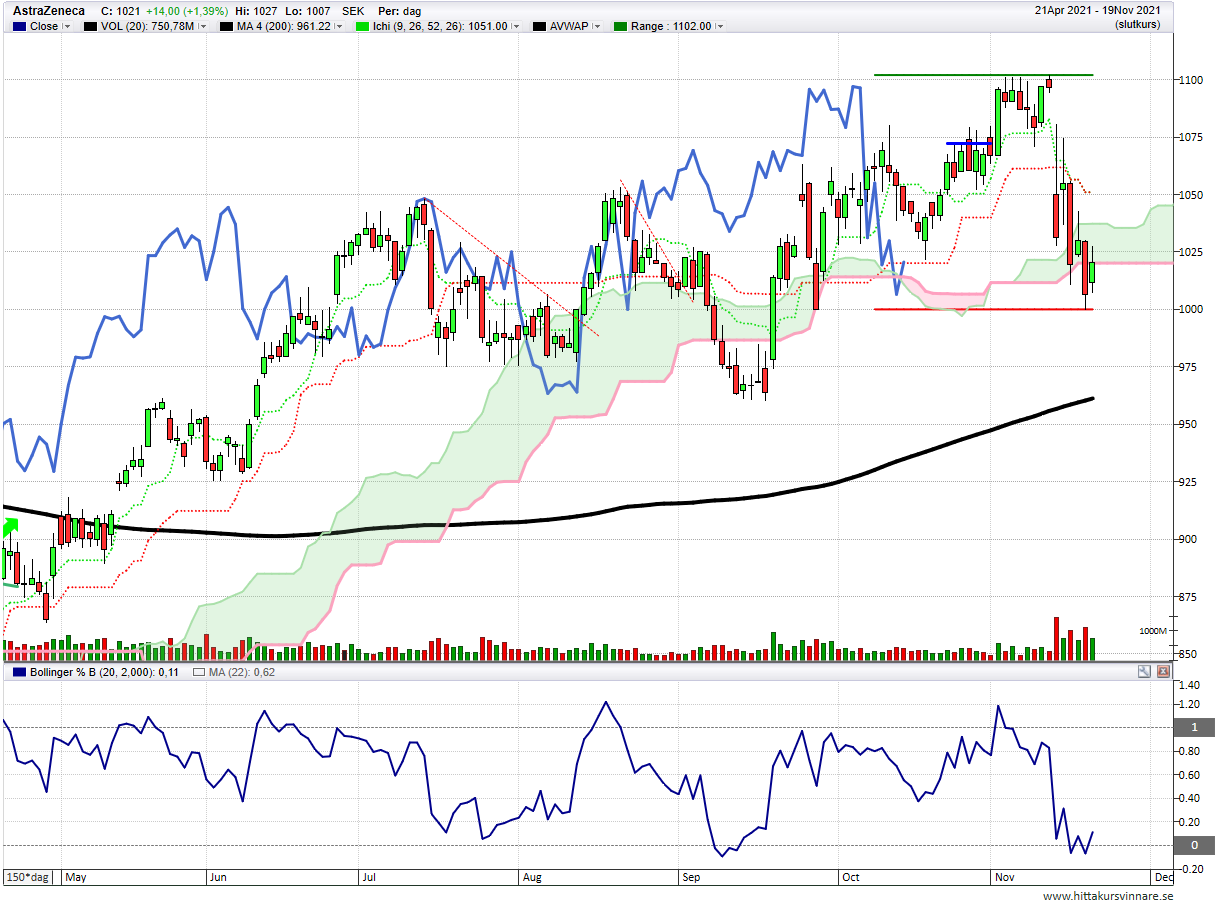Click the dark green Range color swatch
Viewport: 1218px width, 901px height.
point(618,26)
